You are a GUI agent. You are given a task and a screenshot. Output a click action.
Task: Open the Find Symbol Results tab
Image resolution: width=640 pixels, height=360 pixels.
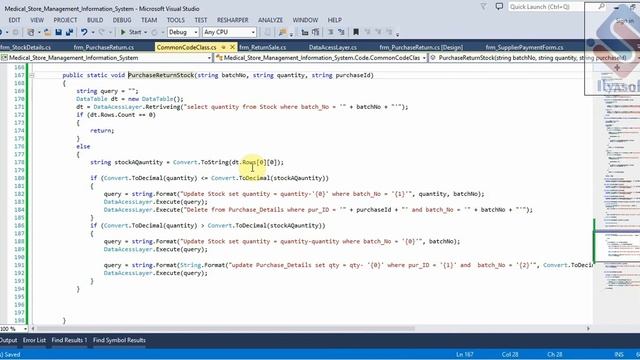[x=119, y=340]
